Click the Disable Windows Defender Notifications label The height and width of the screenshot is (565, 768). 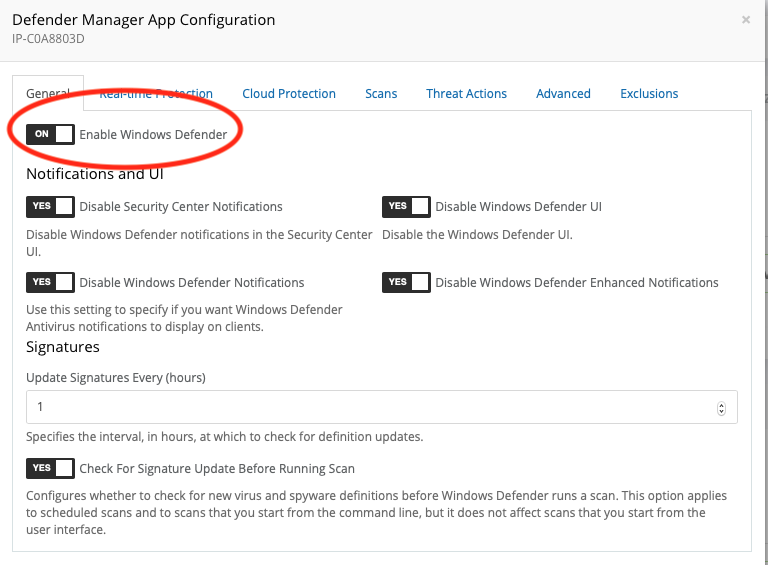[x=192, y=282]
